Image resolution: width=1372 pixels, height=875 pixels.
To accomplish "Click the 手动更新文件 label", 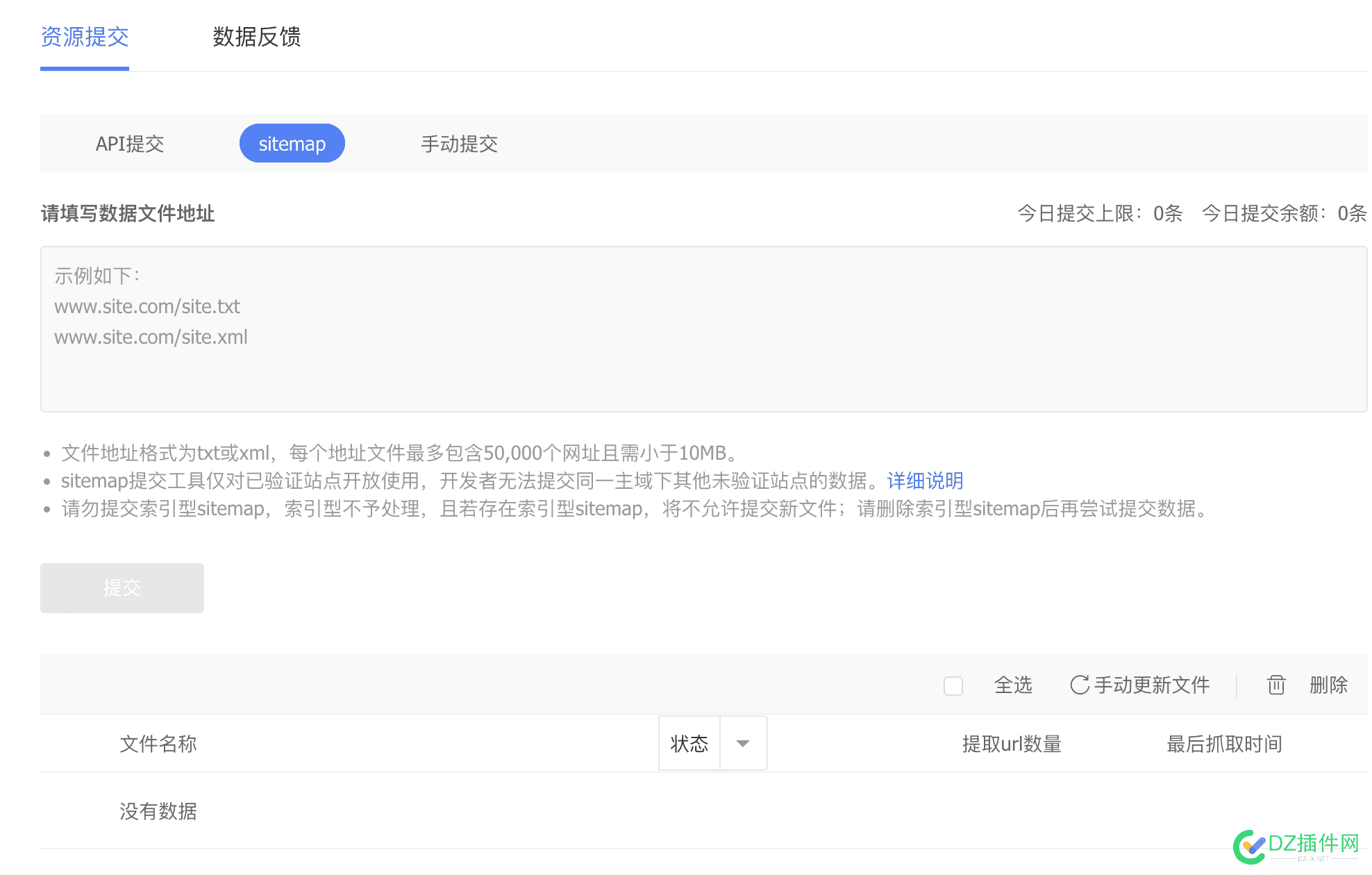I will (x=1152, y=685).
